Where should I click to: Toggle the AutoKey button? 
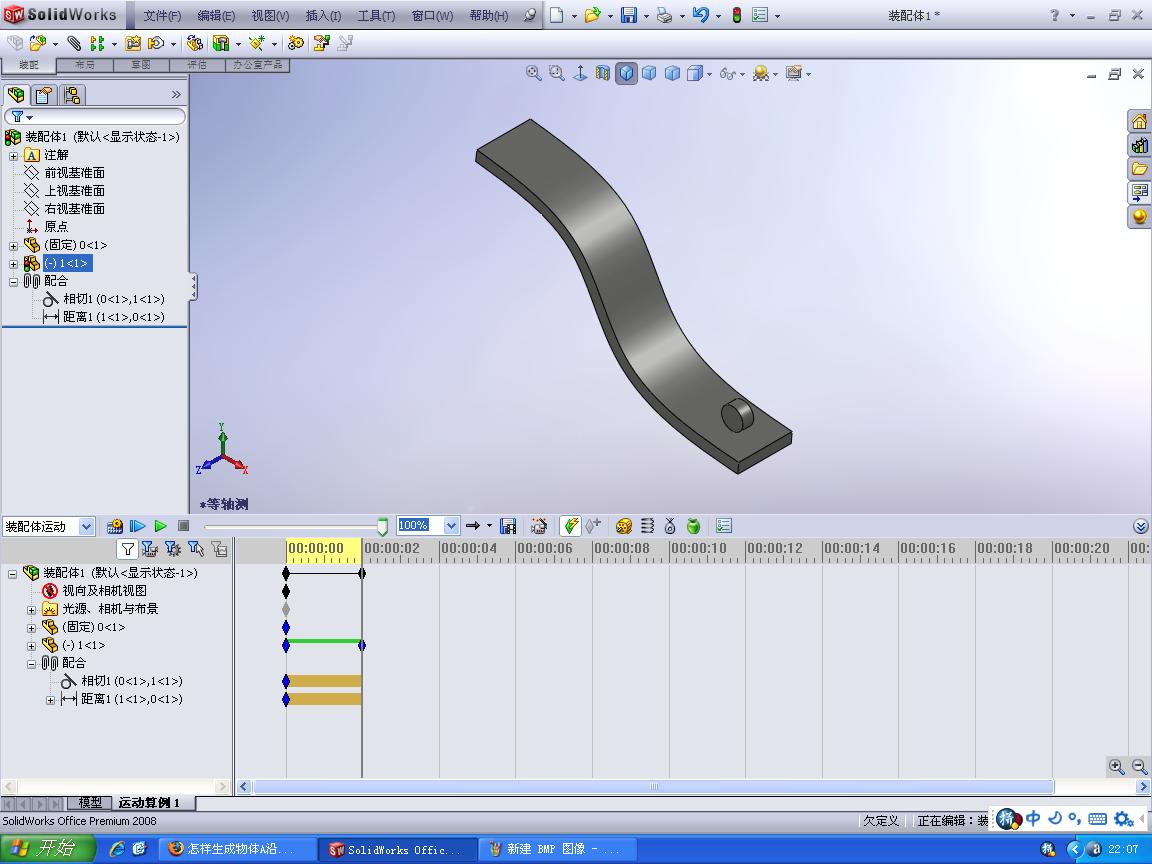(570, 526)
